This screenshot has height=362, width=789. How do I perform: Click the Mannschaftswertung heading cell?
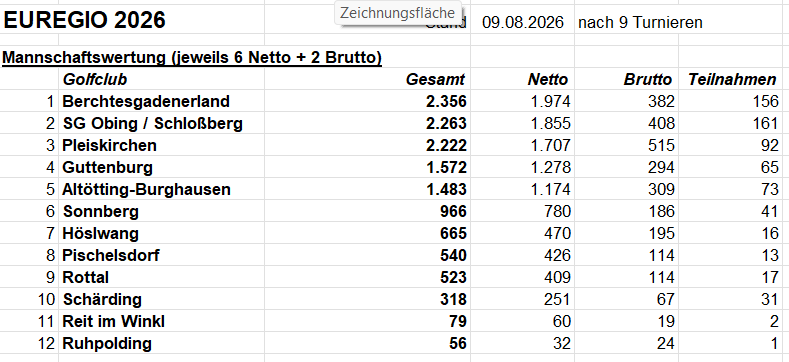click(x=192, y=58)
